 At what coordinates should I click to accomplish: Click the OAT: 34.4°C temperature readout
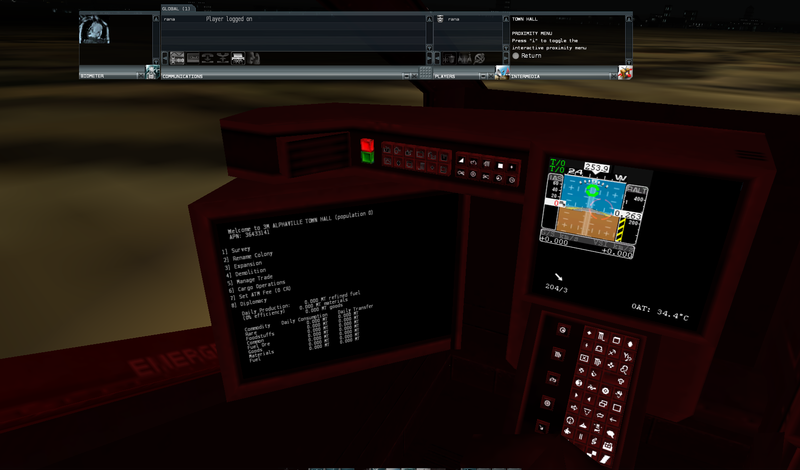point(660,312)
